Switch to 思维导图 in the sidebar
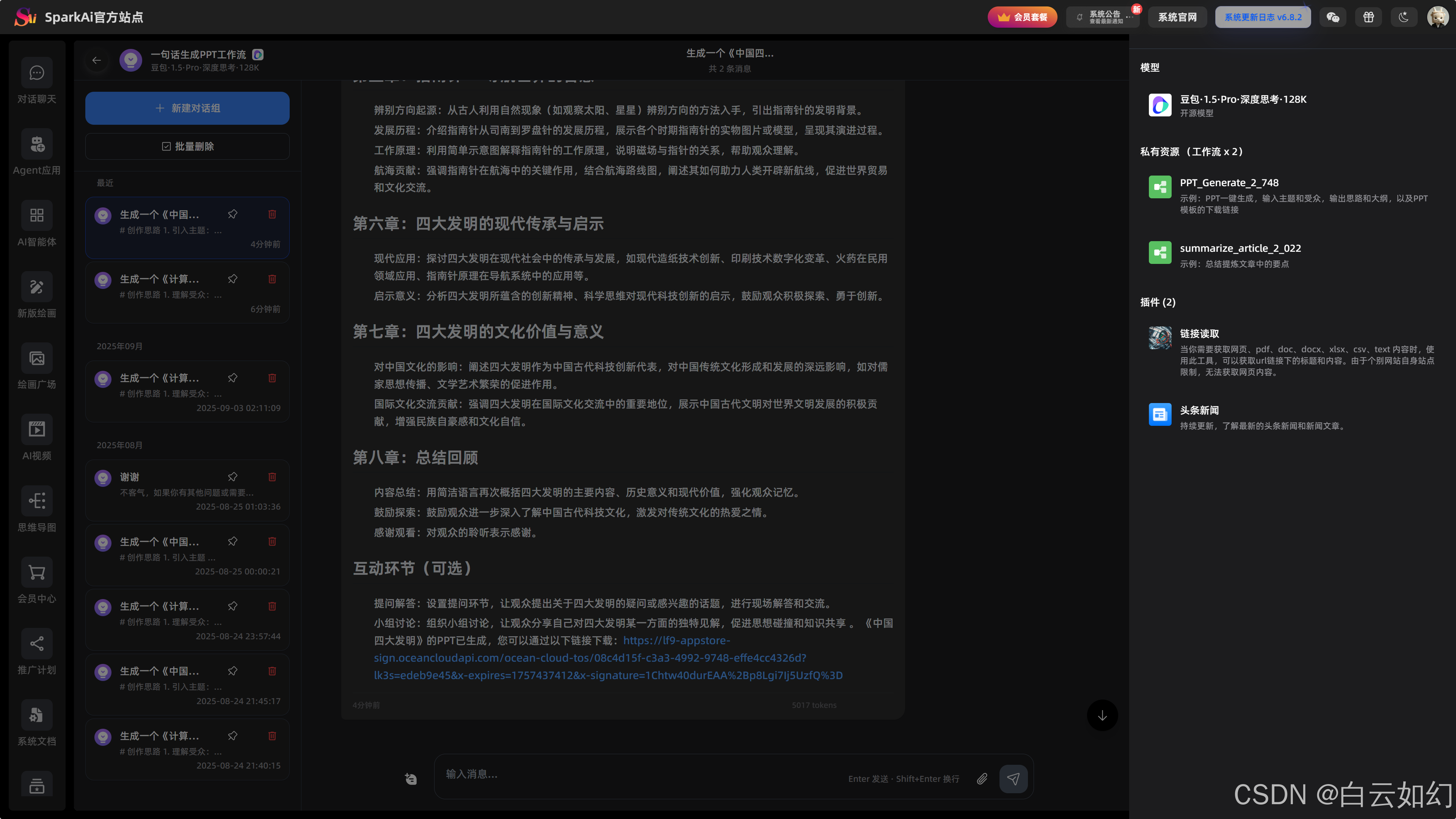The width and height of the screenshot is (1456, 819). (37, 509)
